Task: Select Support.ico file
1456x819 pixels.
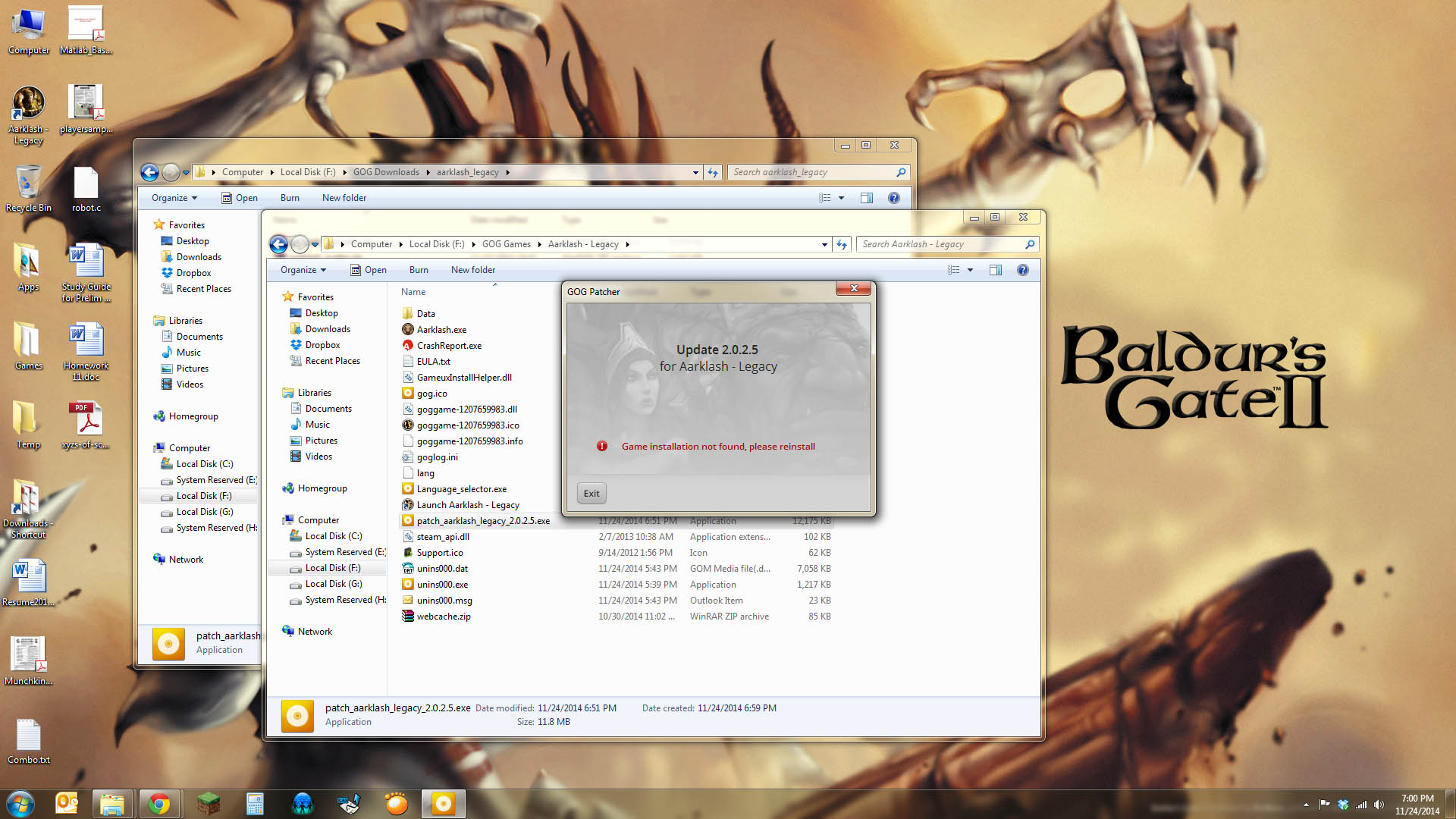Action: click(x=440, y=553)
